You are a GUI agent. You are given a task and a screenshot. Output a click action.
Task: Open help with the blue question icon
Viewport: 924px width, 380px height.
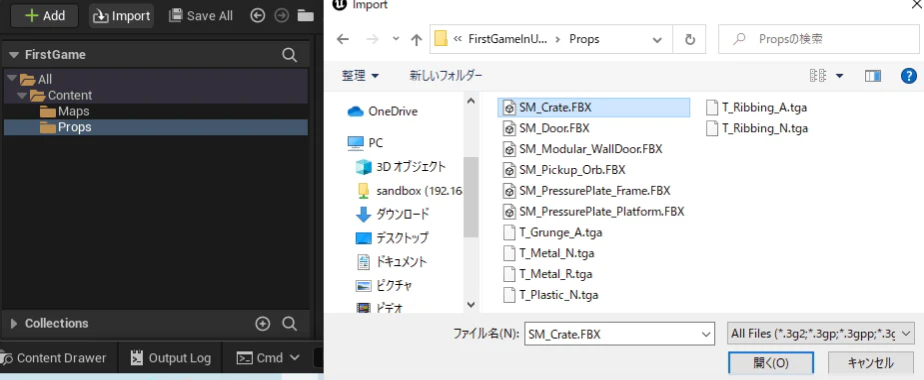(909, 75)
